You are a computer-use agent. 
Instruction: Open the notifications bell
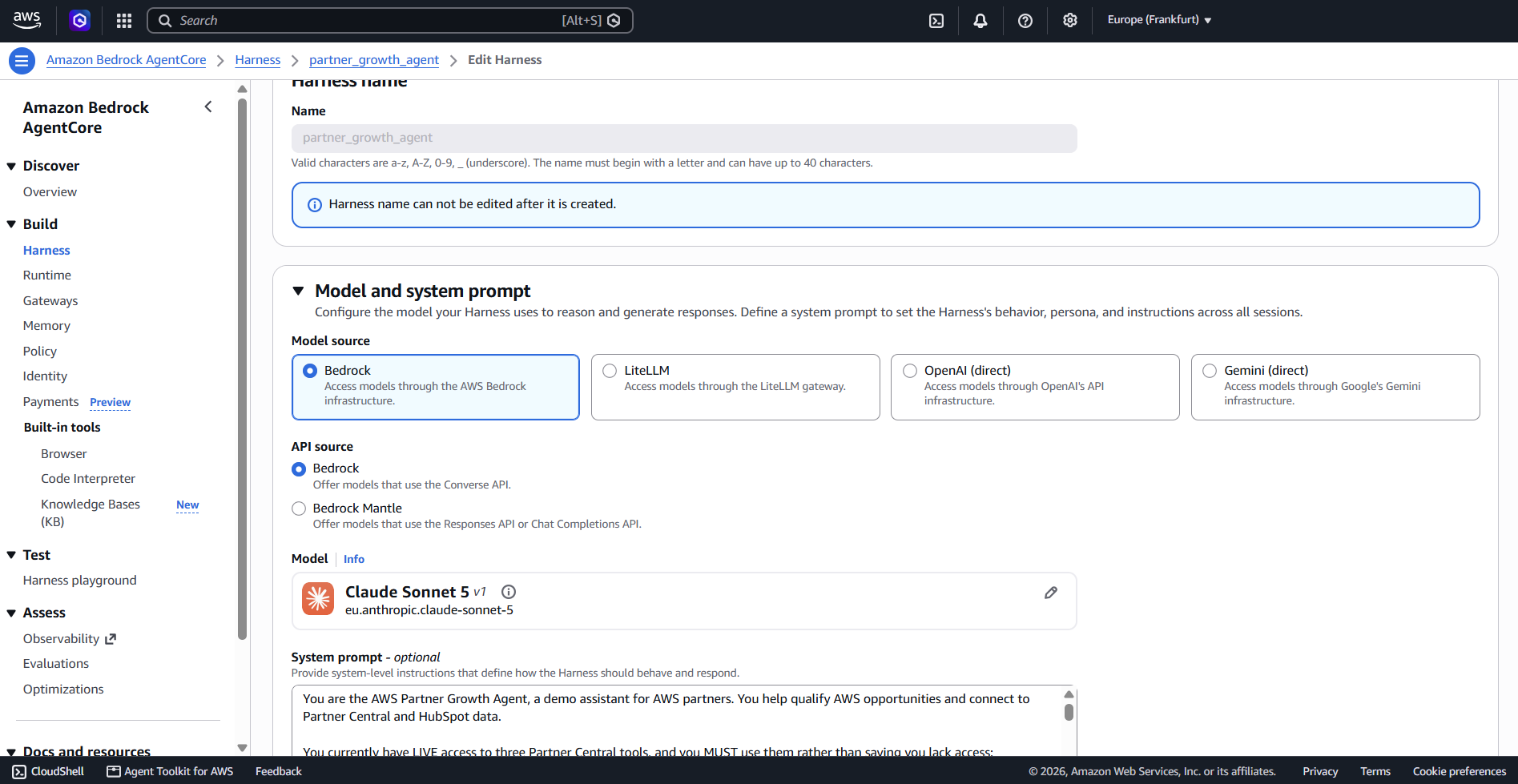[x=980, y=21]
